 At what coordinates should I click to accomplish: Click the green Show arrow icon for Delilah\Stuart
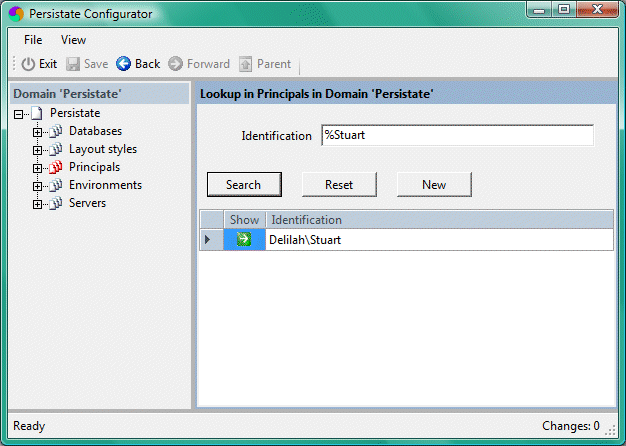243,240
